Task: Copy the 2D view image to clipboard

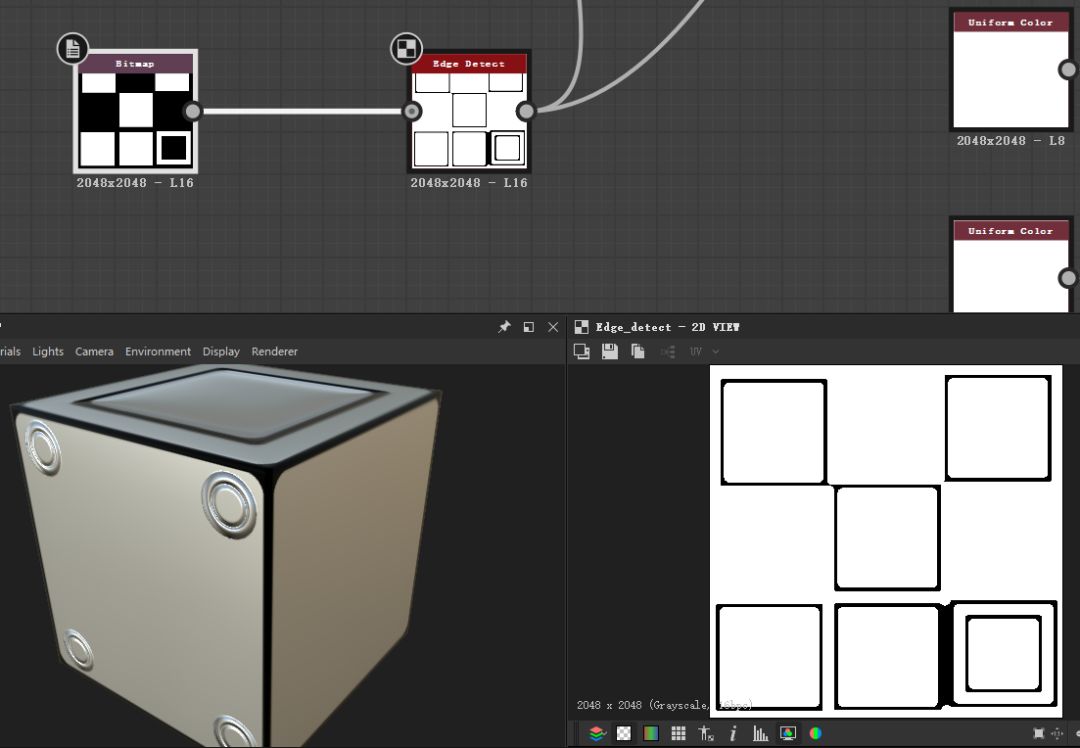Action: (638, 352)
